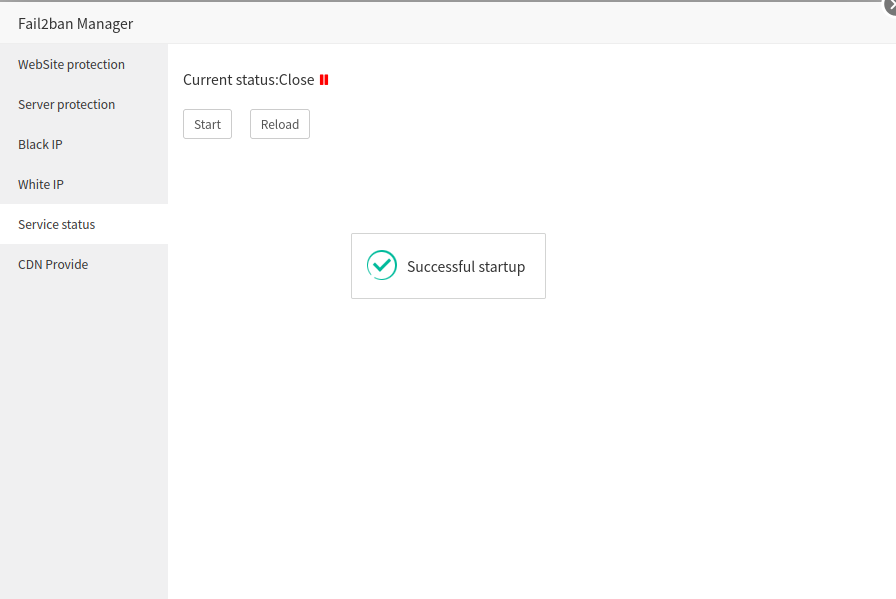Select the Service status tab

84,224
